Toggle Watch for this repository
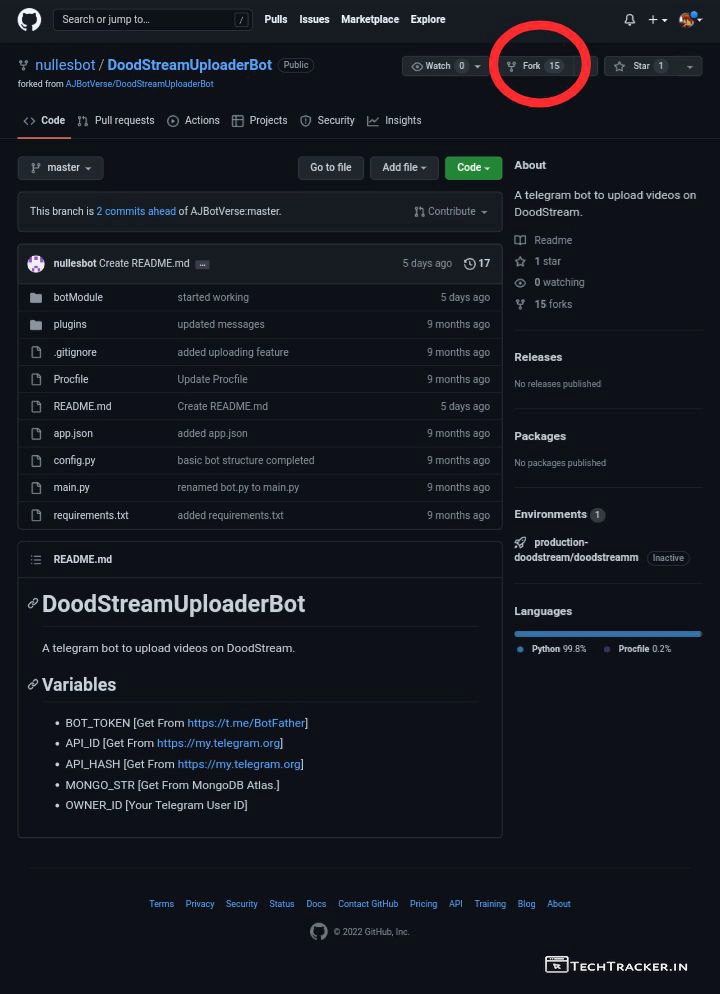 [431, 66]
